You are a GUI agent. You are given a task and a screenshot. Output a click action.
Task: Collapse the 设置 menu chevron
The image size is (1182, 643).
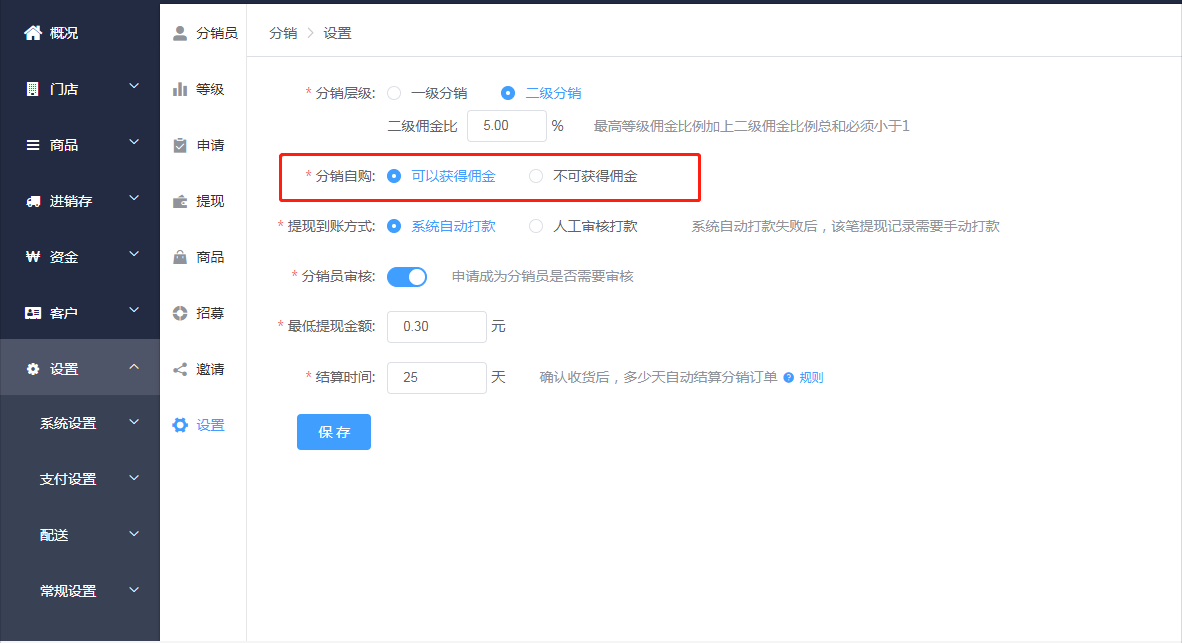click(134, 366)
